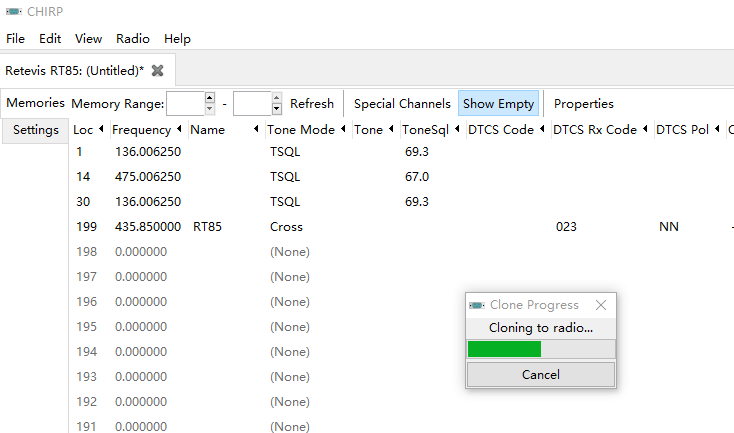Viewport: 734px width, 433px height.
Task: Open the View menu
Action: coord(88,39)
